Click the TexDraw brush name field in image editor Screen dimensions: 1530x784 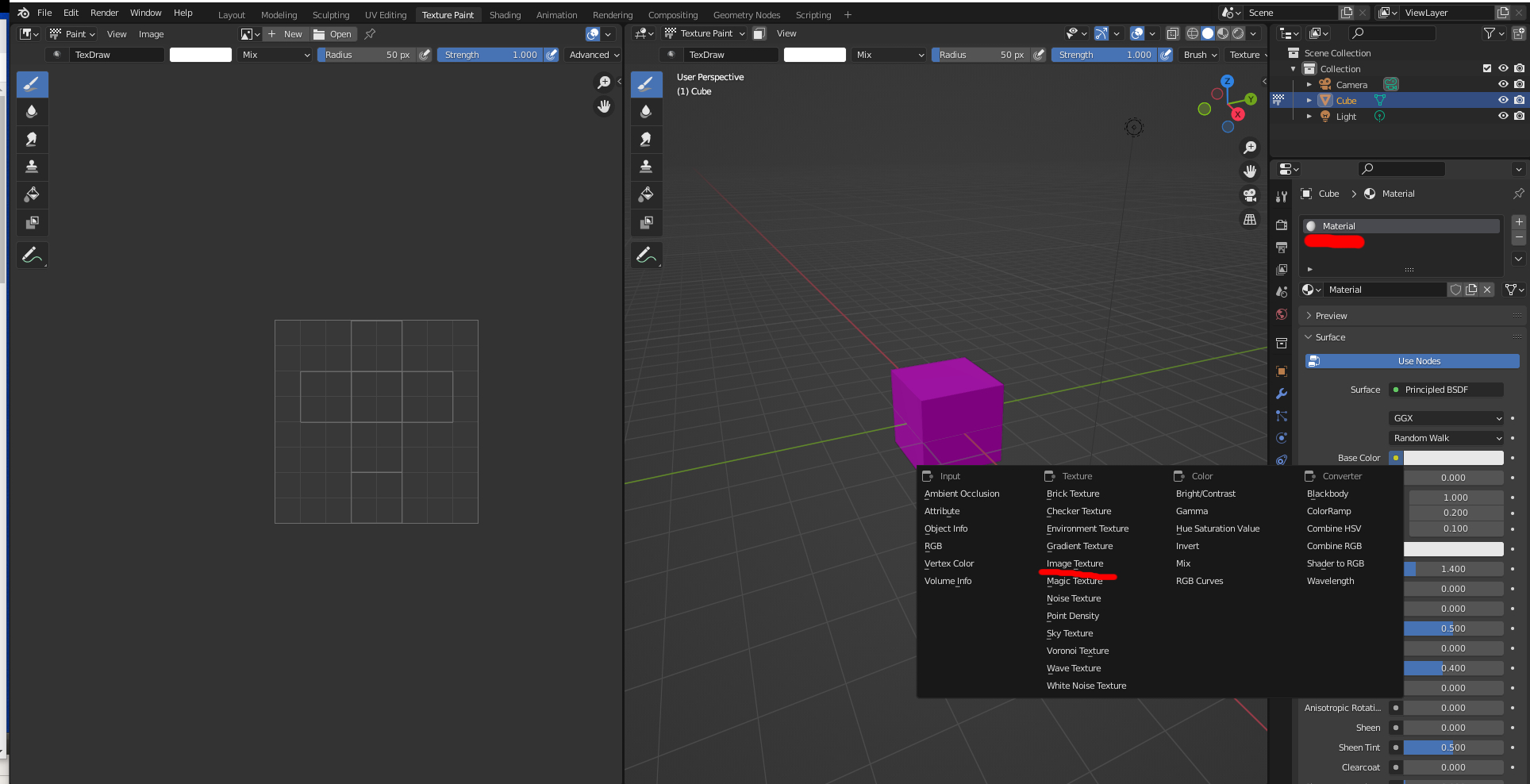117,55
